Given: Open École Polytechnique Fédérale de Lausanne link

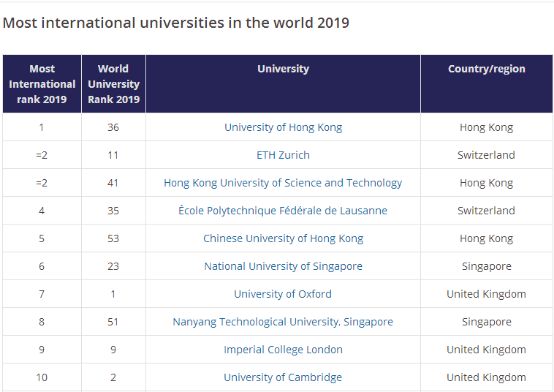Looking at the screenshot, I should point(283,211).
